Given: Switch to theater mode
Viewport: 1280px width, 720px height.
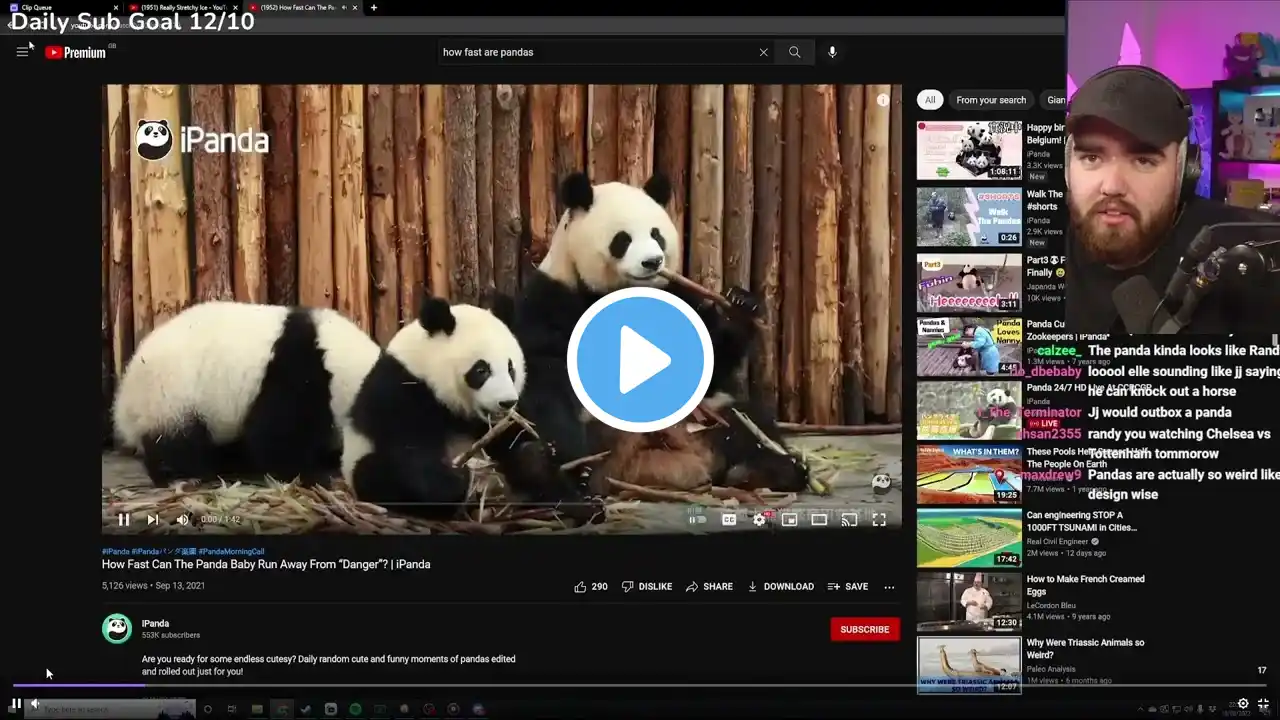Looking at the screenshot, I should [x=819, y=519].
